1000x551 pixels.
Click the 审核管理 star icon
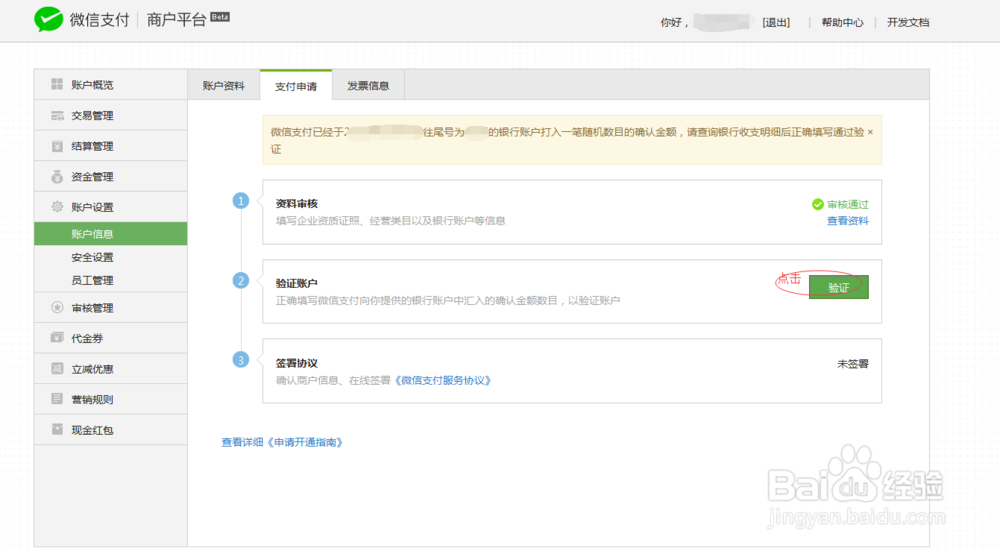pyautogui.click(x=57, y=307)
